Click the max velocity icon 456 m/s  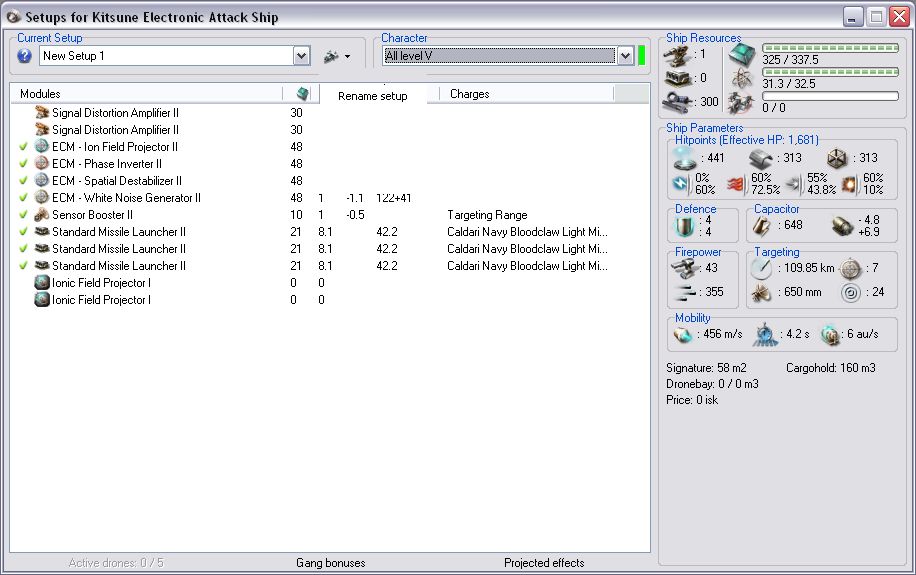(683, 335)
